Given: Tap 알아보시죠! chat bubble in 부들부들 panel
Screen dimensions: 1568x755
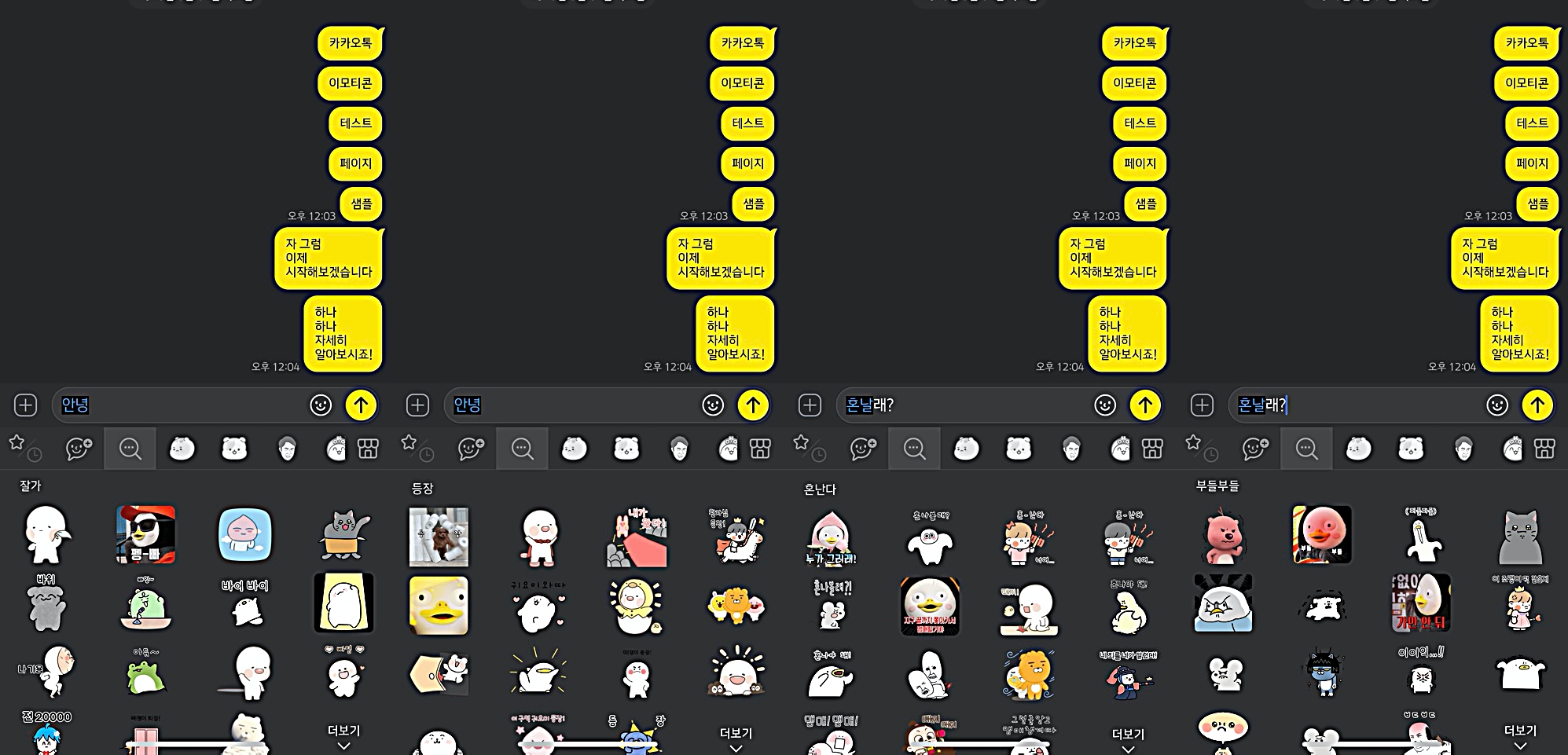Looking at the screenshot, I should [1520, 333].
